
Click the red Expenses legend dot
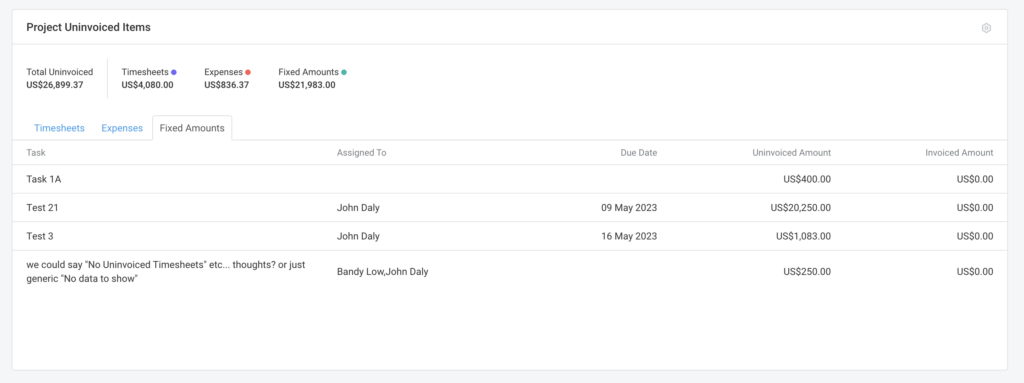coord(248,73)
